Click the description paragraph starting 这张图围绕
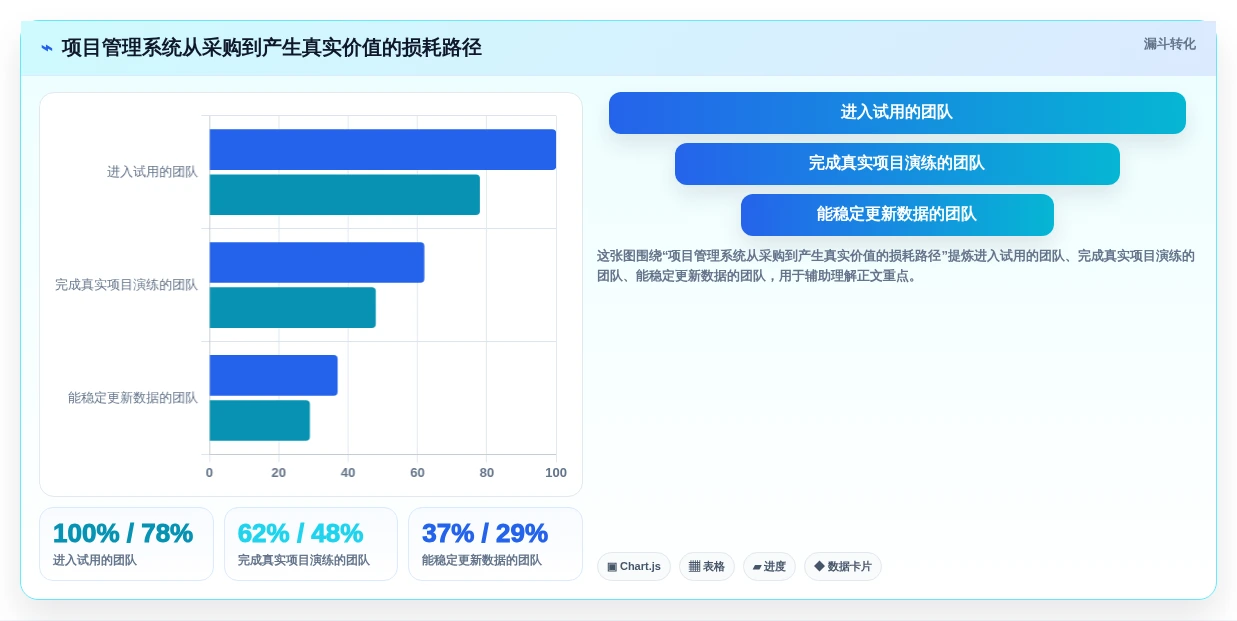 (x=896, y=266)
